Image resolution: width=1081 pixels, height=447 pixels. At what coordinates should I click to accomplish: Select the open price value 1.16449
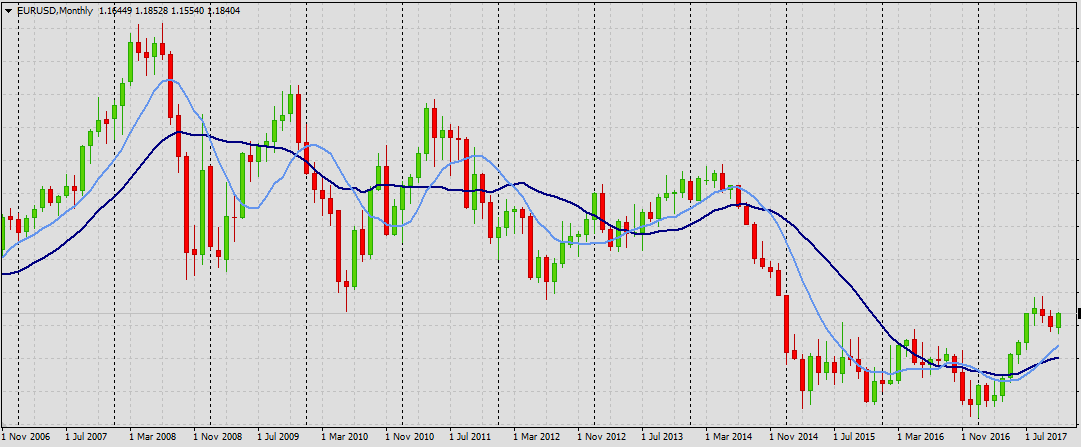point(116,11)
